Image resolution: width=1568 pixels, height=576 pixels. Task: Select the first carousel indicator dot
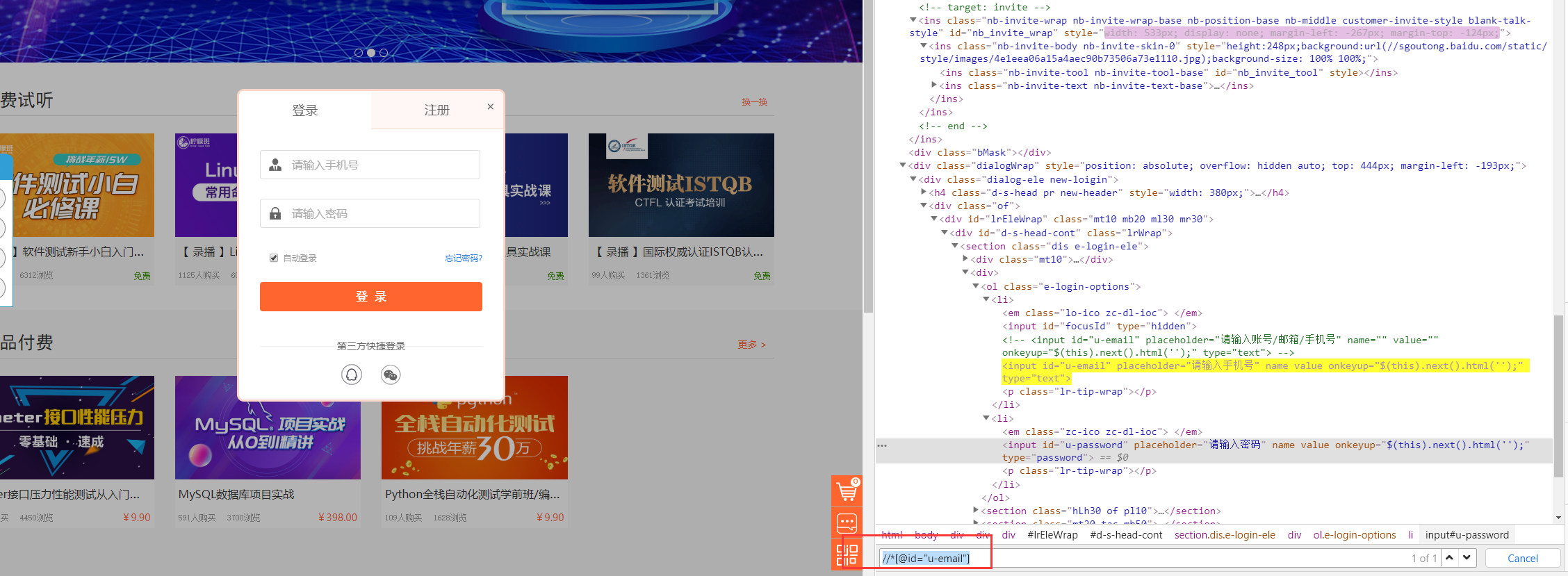(359, 53)
